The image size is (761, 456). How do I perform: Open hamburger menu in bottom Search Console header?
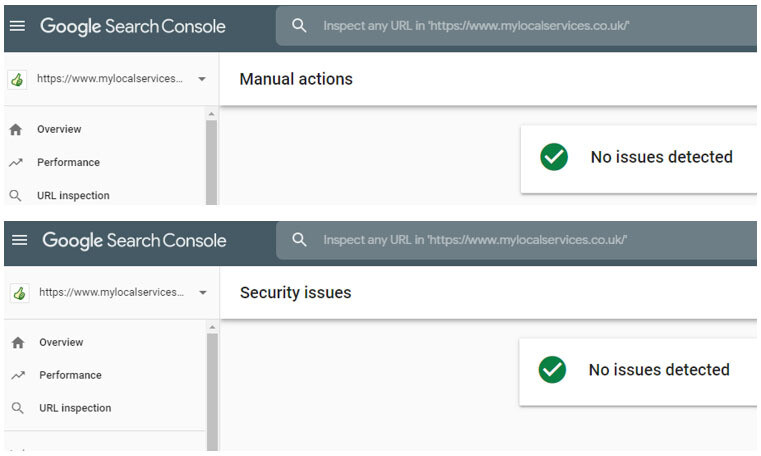(18, 240)
